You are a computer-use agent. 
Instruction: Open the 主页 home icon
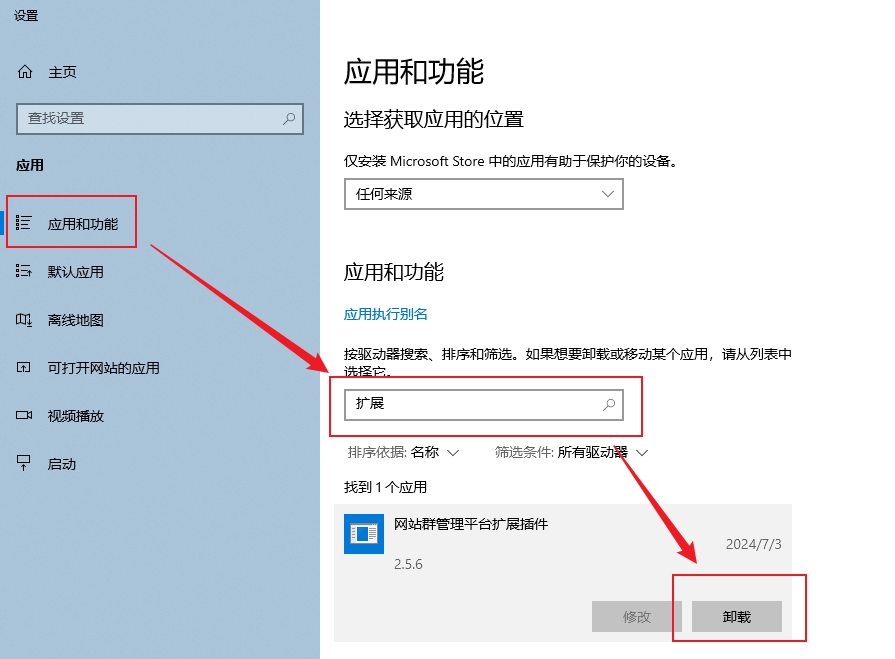pyautogui.click(x=25, y=72)
